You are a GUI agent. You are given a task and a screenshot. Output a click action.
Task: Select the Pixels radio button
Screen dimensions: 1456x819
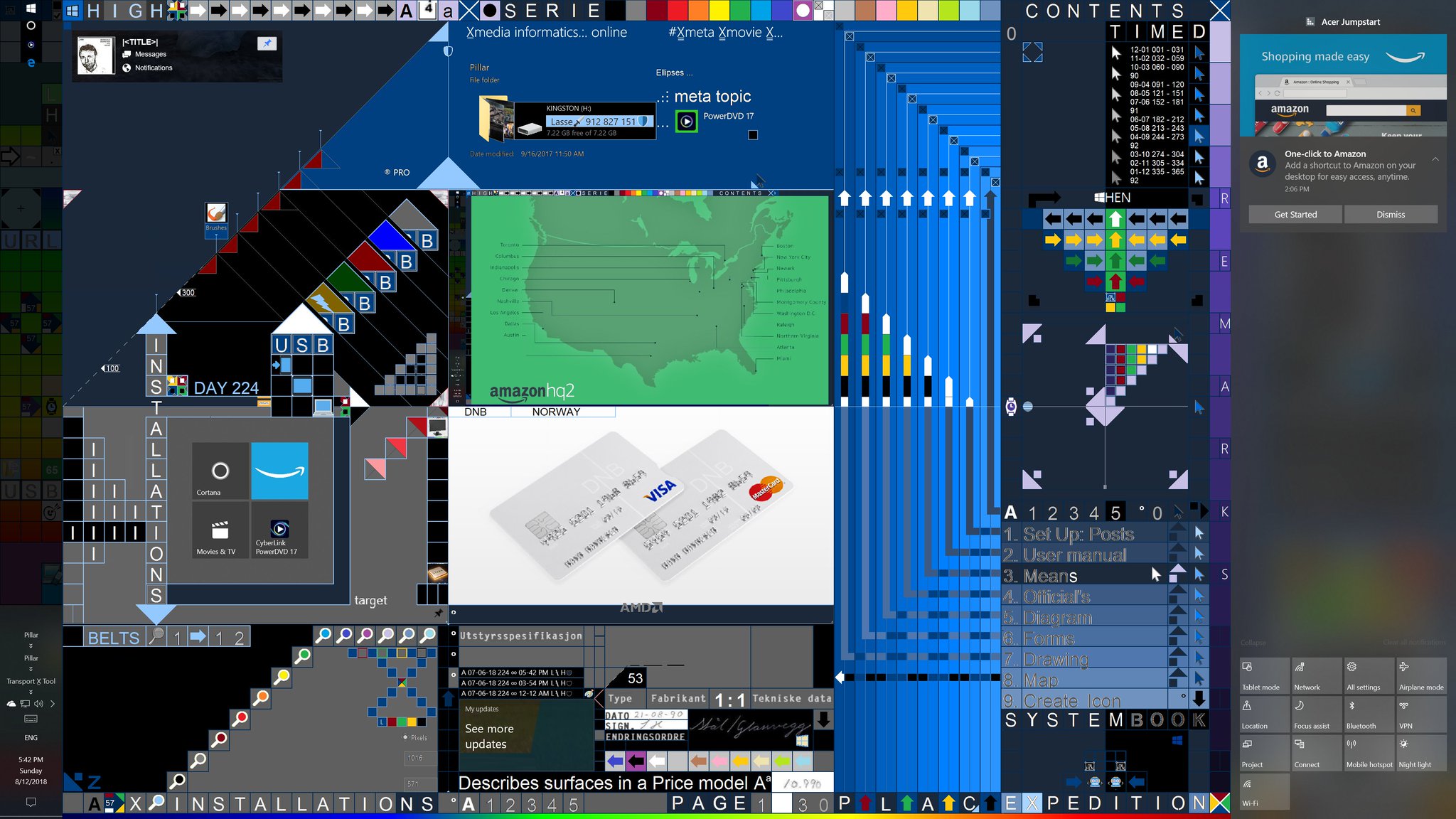point(405,737)
